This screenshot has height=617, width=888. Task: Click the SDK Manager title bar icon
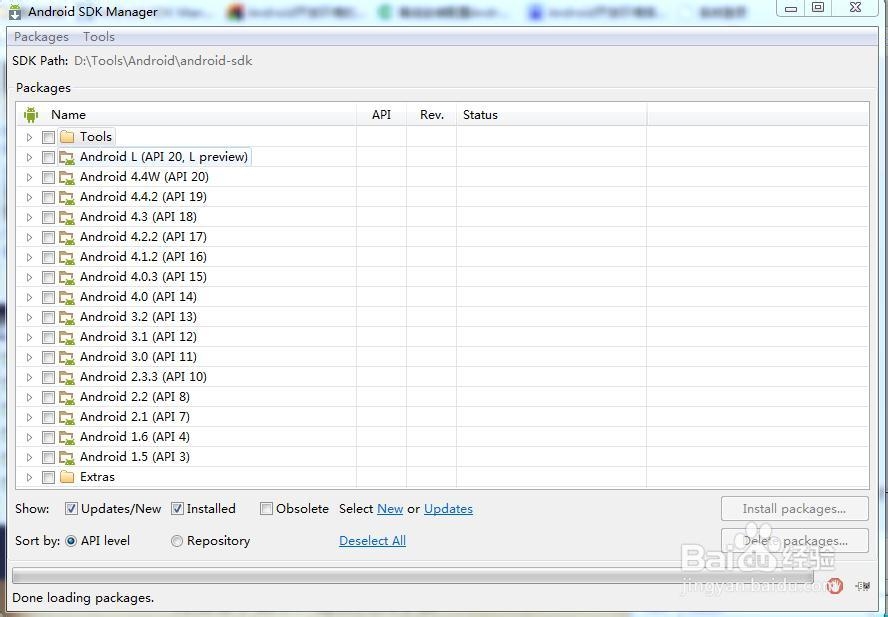[x=15, y=11]
